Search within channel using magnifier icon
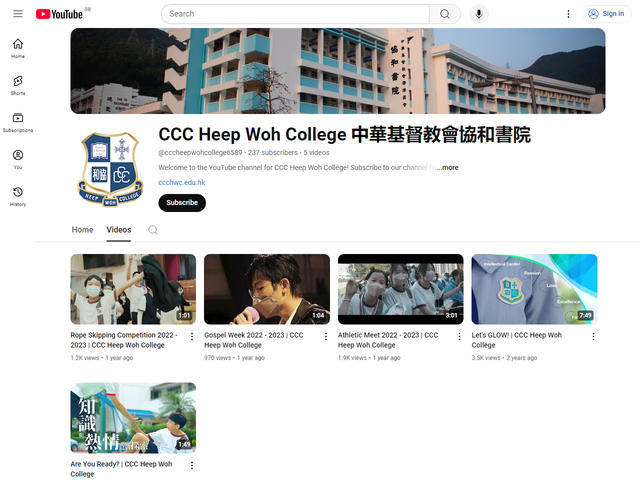The image size is (640, 480). tap(153, 230)
